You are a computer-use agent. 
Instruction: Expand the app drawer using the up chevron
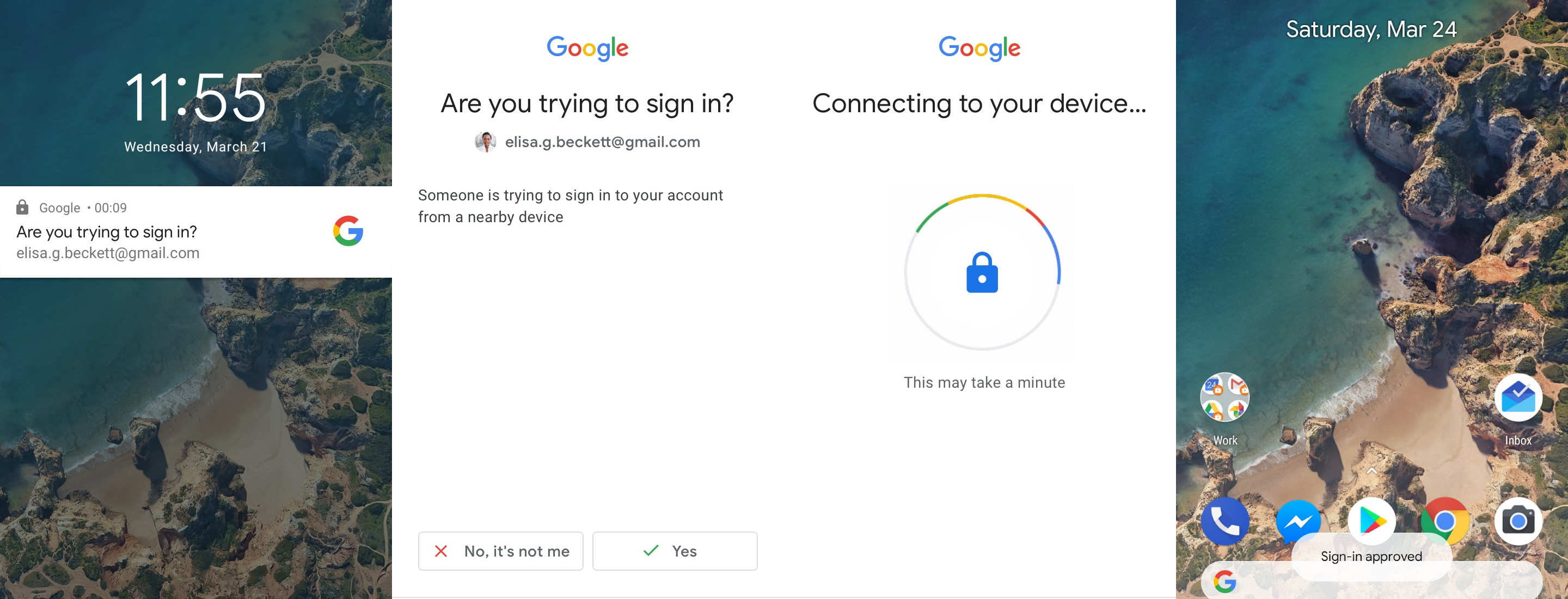1371,470
